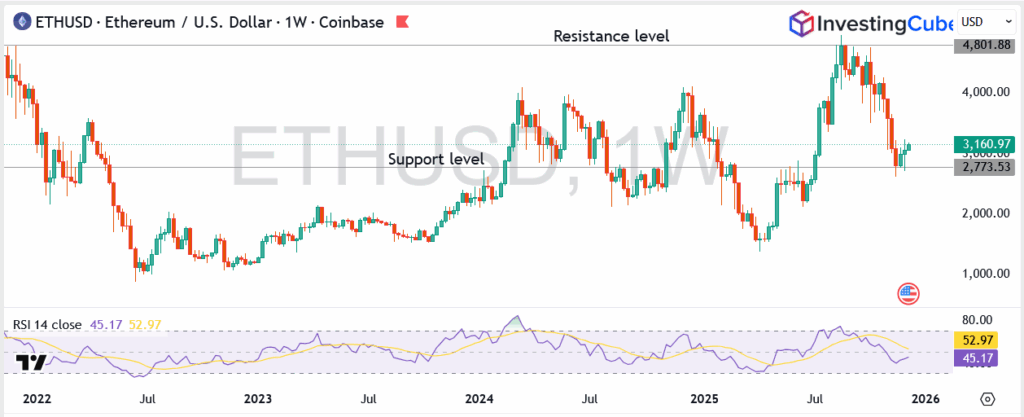Viewport: 1024px width, 417px height.
Task: Click the 2023 label on time axis
Action: [x=257, y=399]
